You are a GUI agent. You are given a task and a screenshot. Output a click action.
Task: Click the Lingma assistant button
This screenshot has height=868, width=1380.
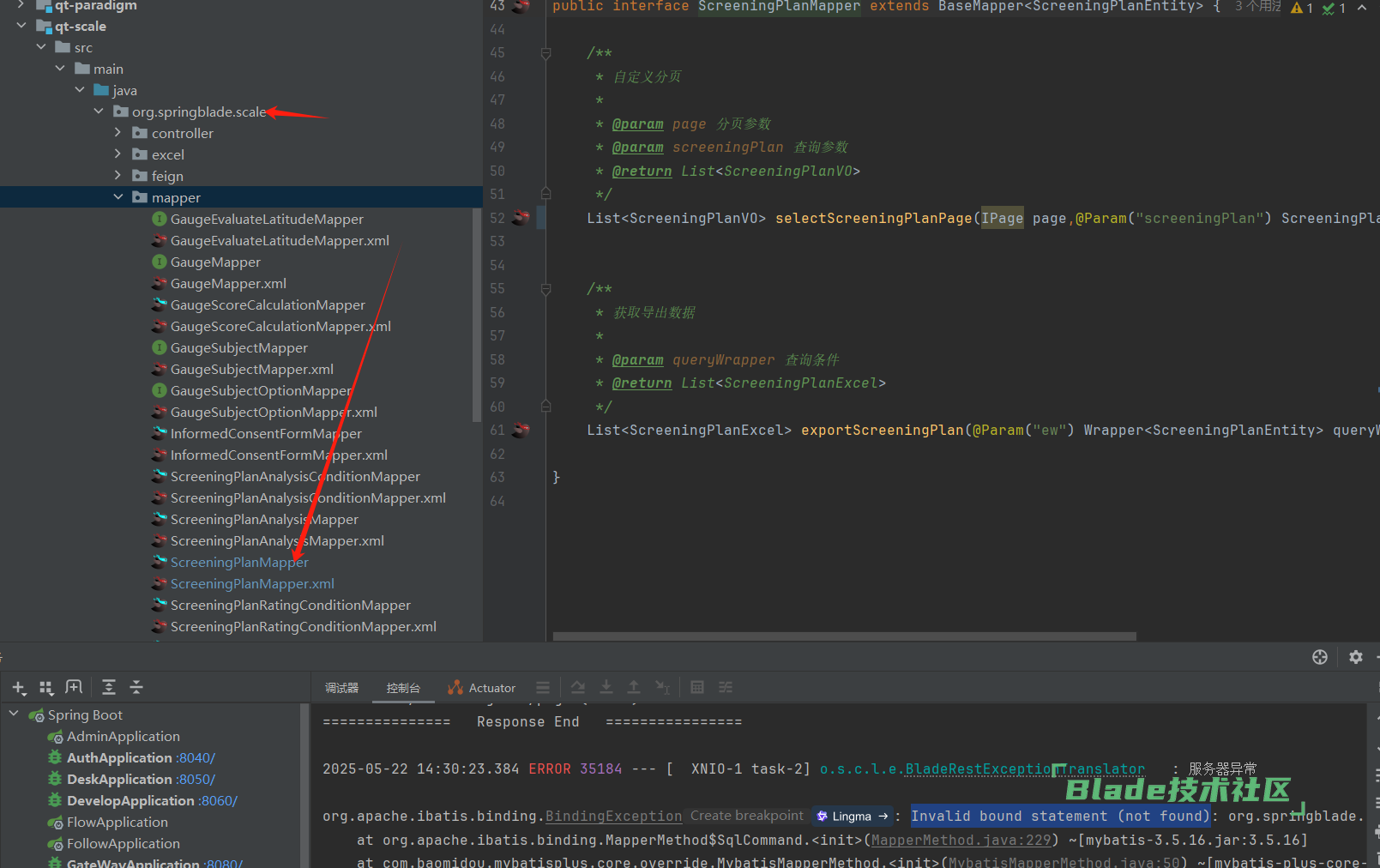tap(852, 817)
